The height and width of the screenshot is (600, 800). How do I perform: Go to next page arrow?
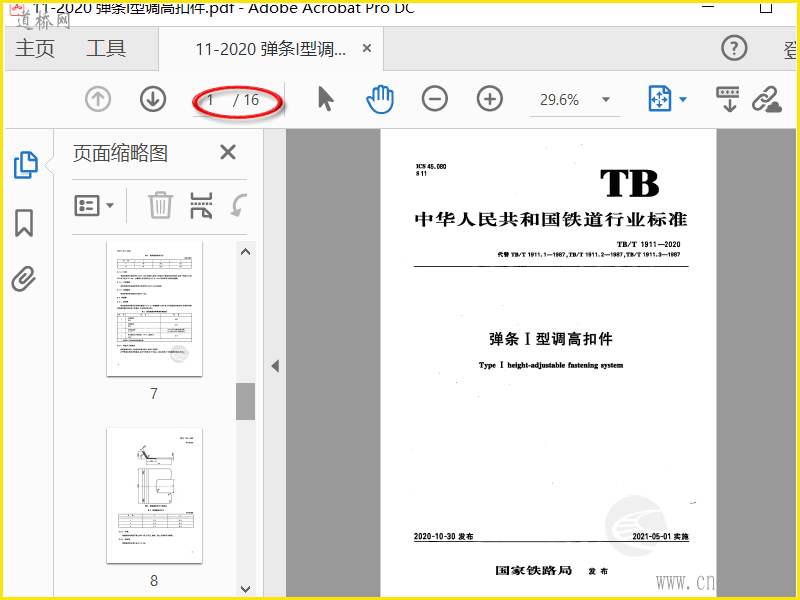point(153,99)
